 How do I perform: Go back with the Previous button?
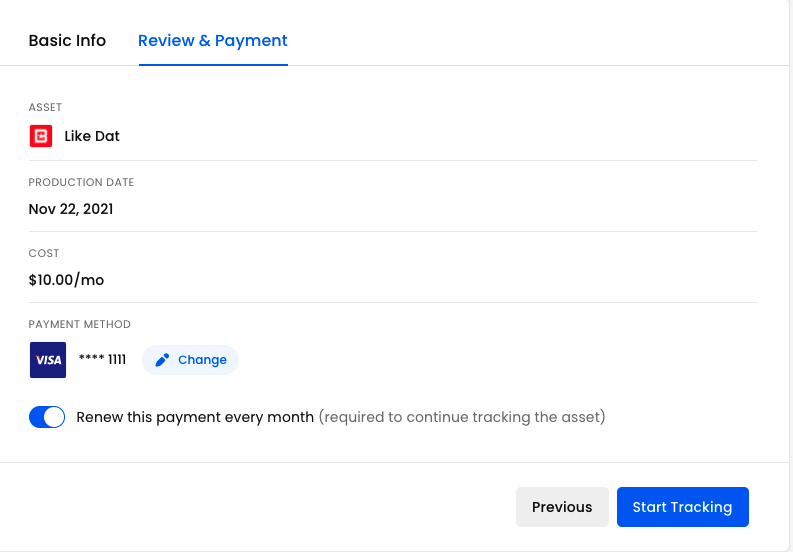coord(562,507)
